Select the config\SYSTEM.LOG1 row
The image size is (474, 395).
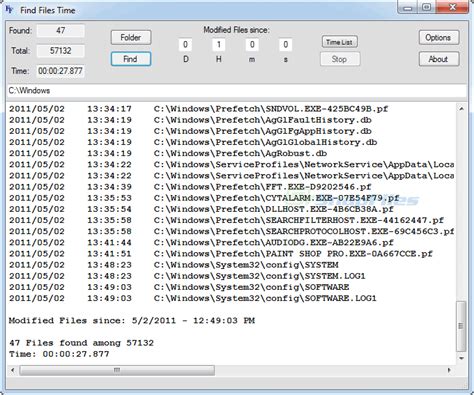click(x=187, y=276)
